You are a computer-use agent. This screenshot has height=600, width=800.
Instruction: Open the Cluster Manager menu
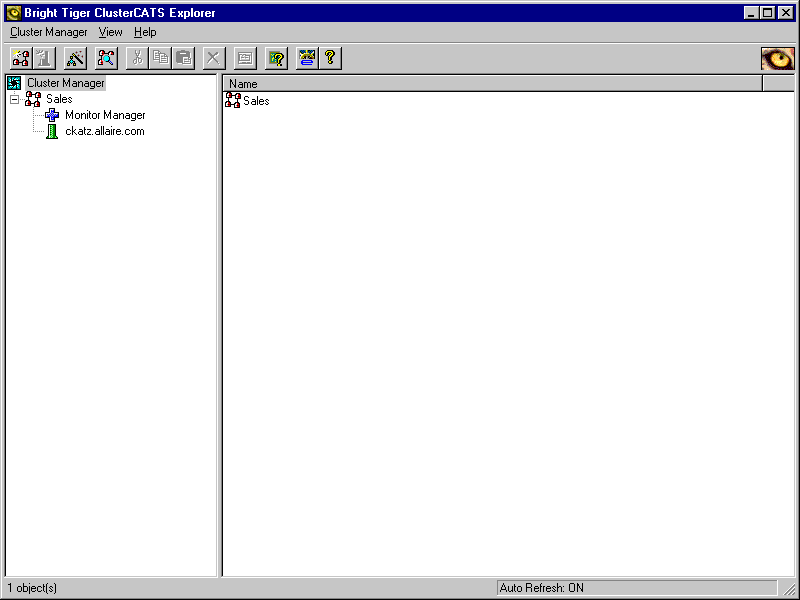click(48, 32)
